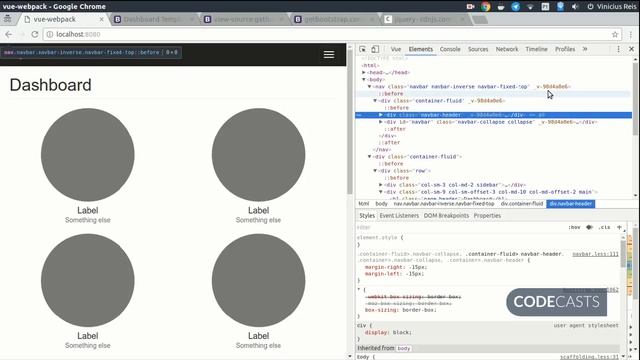
Task: Open the Telegram icon in system tray
Action: 516,7
